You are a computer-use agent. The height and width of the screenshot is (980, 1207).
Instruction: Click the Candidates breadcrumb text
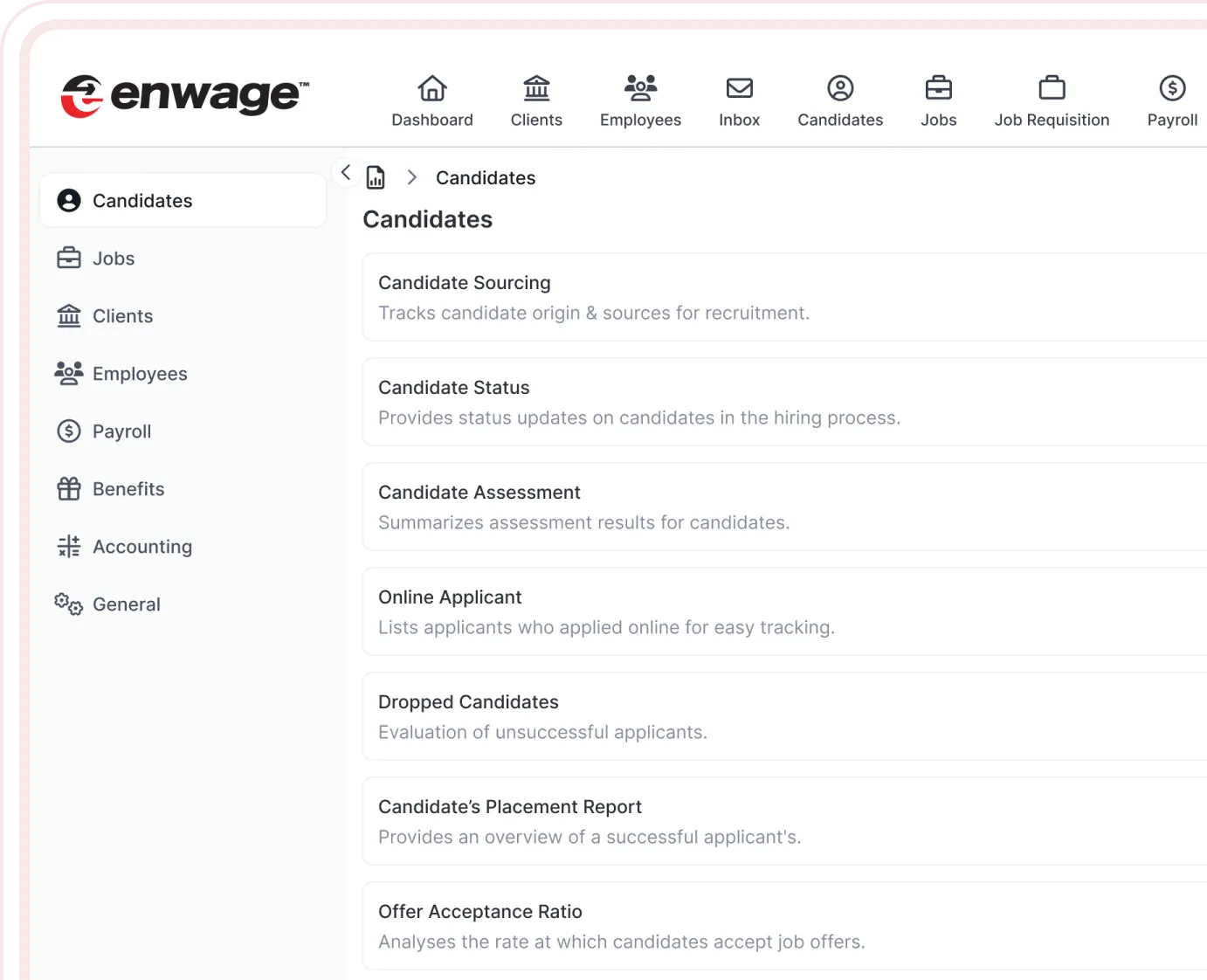point(486,178)
